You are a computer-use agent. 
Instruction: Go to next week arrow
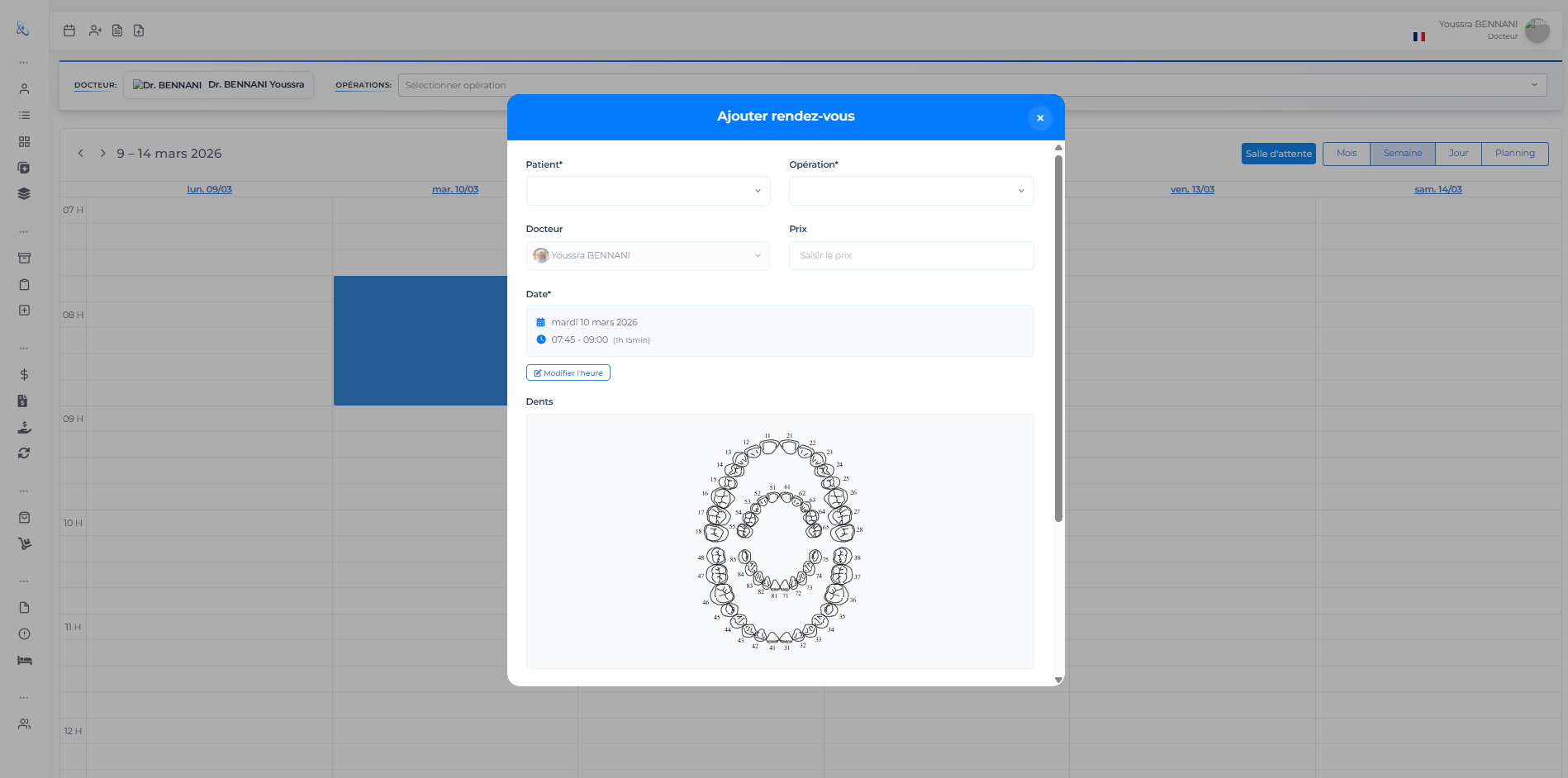(102, 154)
